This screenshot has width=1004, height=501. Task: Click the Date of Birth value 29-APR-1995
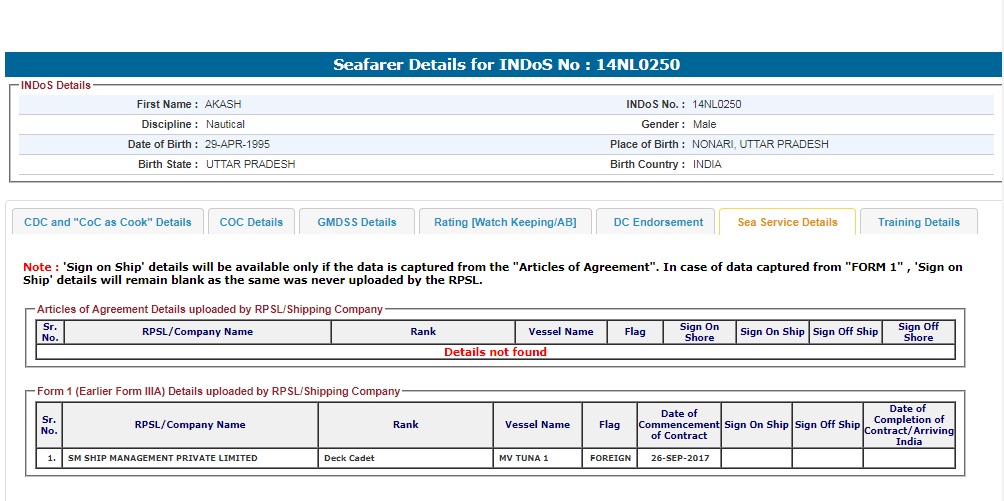coord(237,144)
